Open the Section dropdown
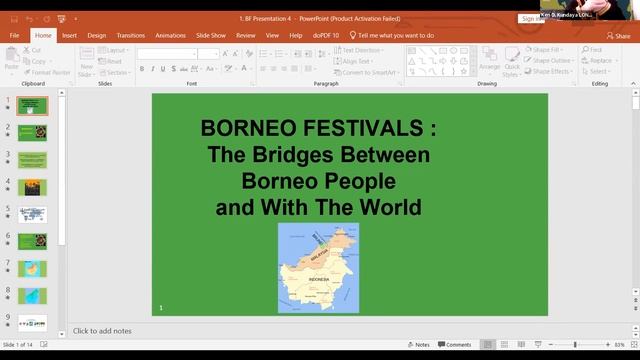This screenshot has height=360, width=640. pyautogui.click(x=115, y=72)
